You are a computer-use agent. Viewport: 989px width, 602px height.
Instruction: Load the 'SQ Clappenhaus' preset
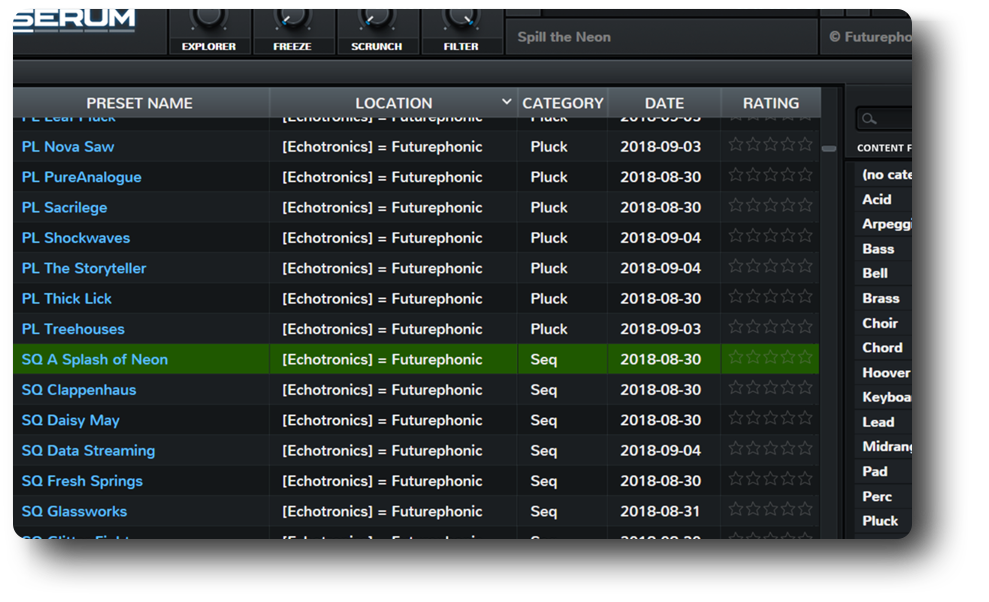(79, 390)
